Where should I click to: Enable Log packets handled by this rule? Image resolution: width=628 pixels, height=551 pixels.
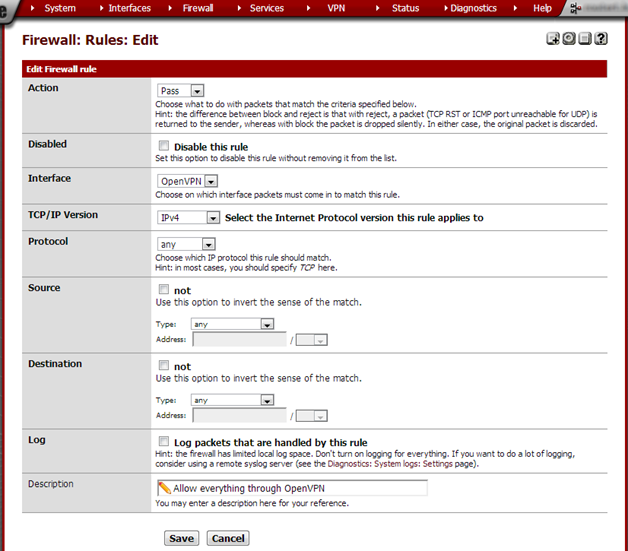pyautogui.click(x=164, y=441)
